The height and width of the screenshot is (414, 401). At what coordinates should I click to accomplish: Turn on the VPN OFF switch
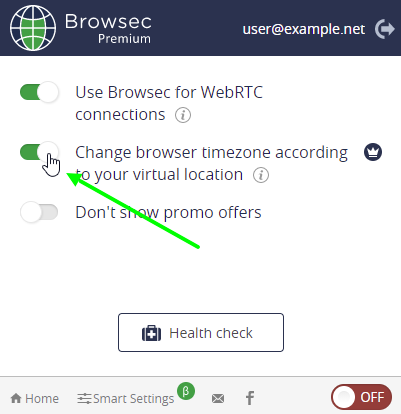361,397
